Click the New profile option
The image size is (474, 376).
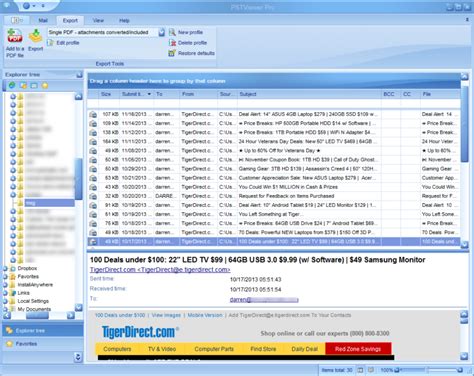point(186,32)
